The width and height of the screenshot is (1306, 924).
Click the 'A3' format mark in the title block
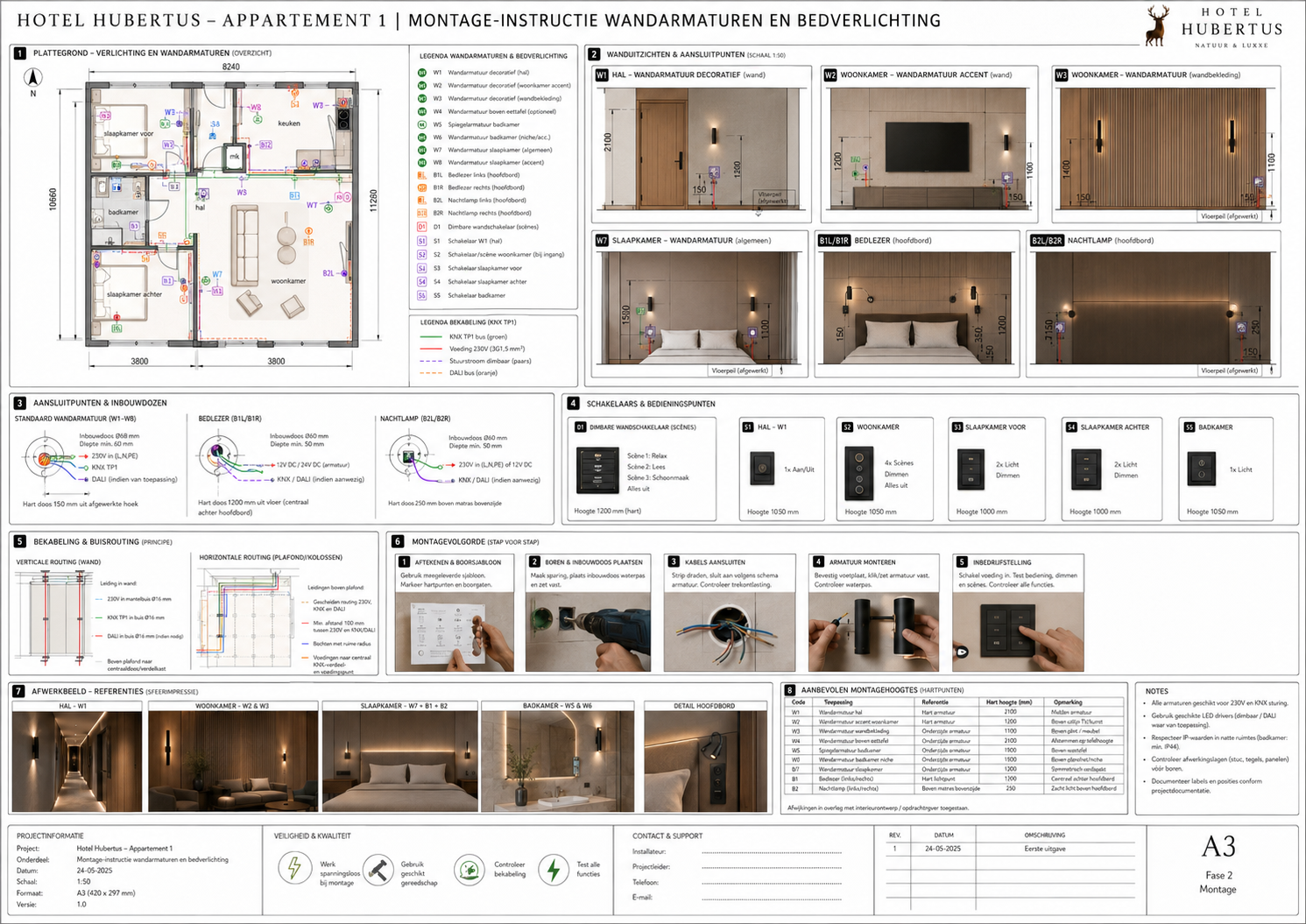1218,847
